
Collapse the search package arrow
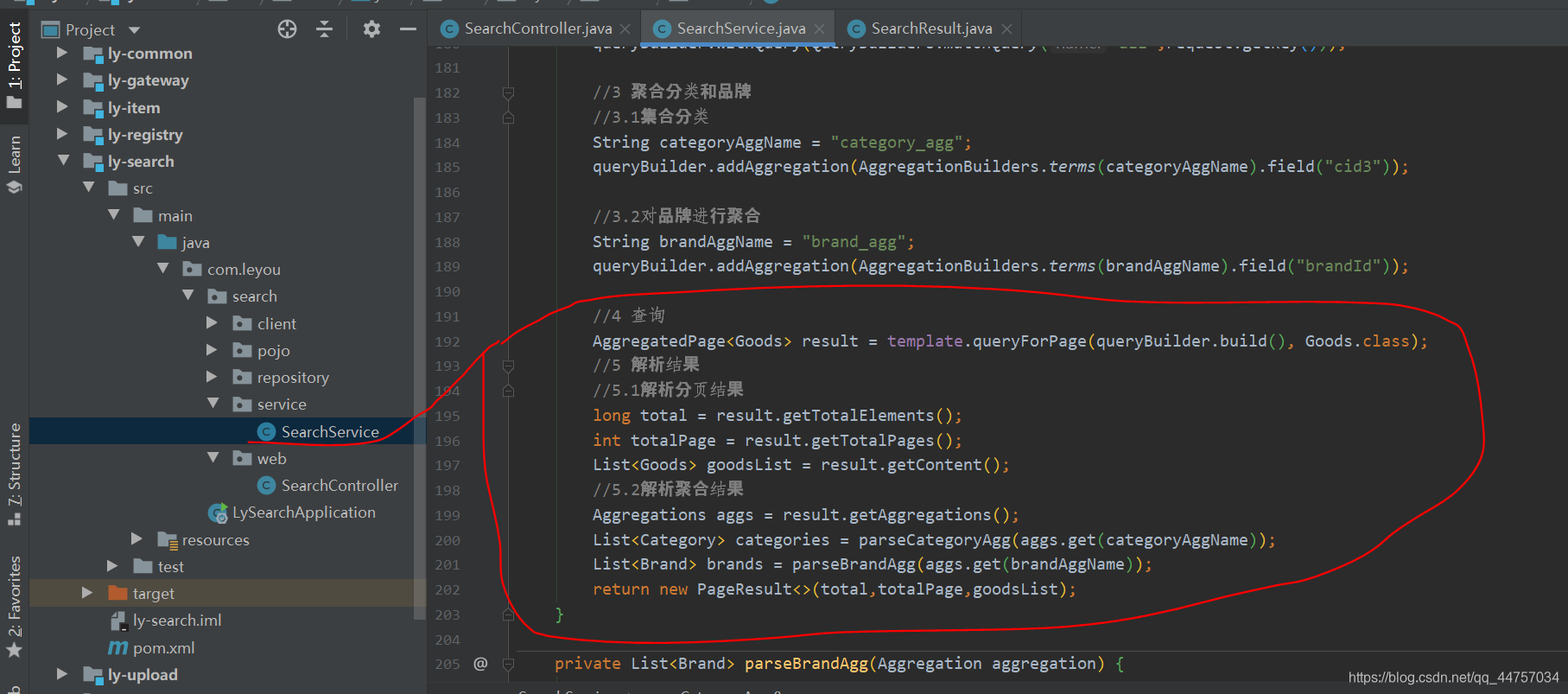188,296
